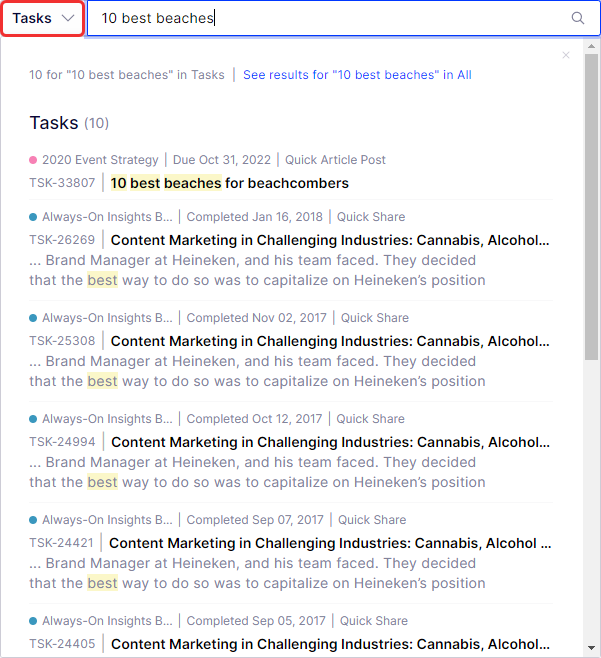Close the search results panel

pyautogui.click(x=566, y=55)
